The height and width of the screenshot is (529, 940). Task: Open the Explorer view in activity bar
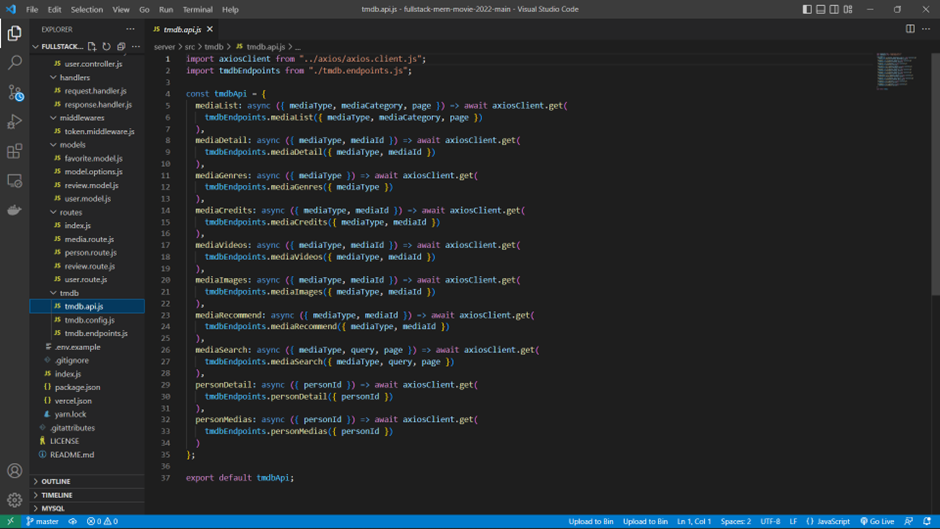click(x=14, y=33)
